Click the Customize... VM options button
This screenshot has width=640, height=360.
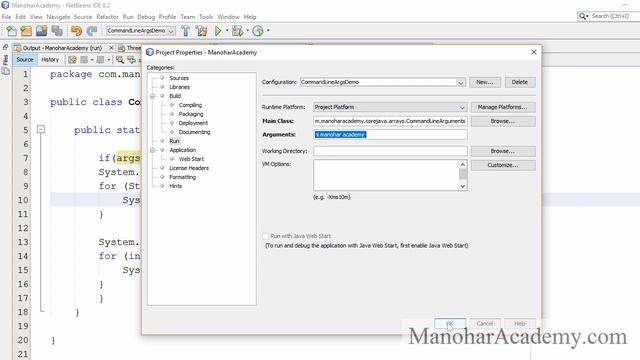point(503,165)
